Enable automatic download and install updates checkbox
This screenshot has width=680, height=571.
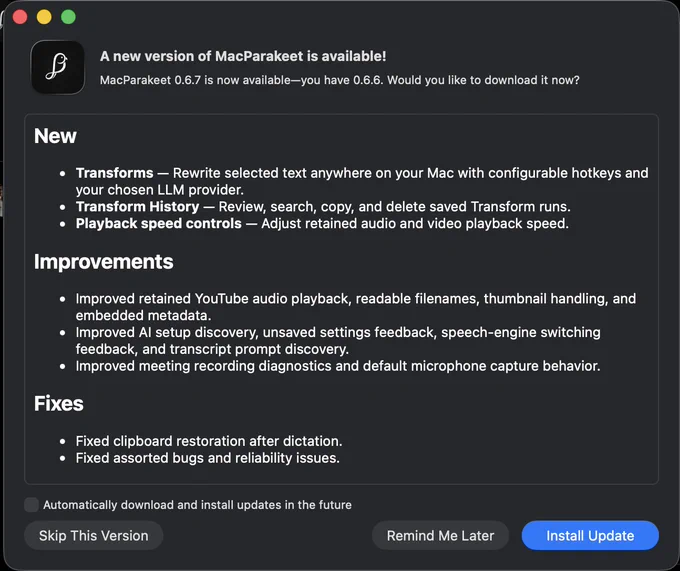pyautogui.click(x=31, y=505)
